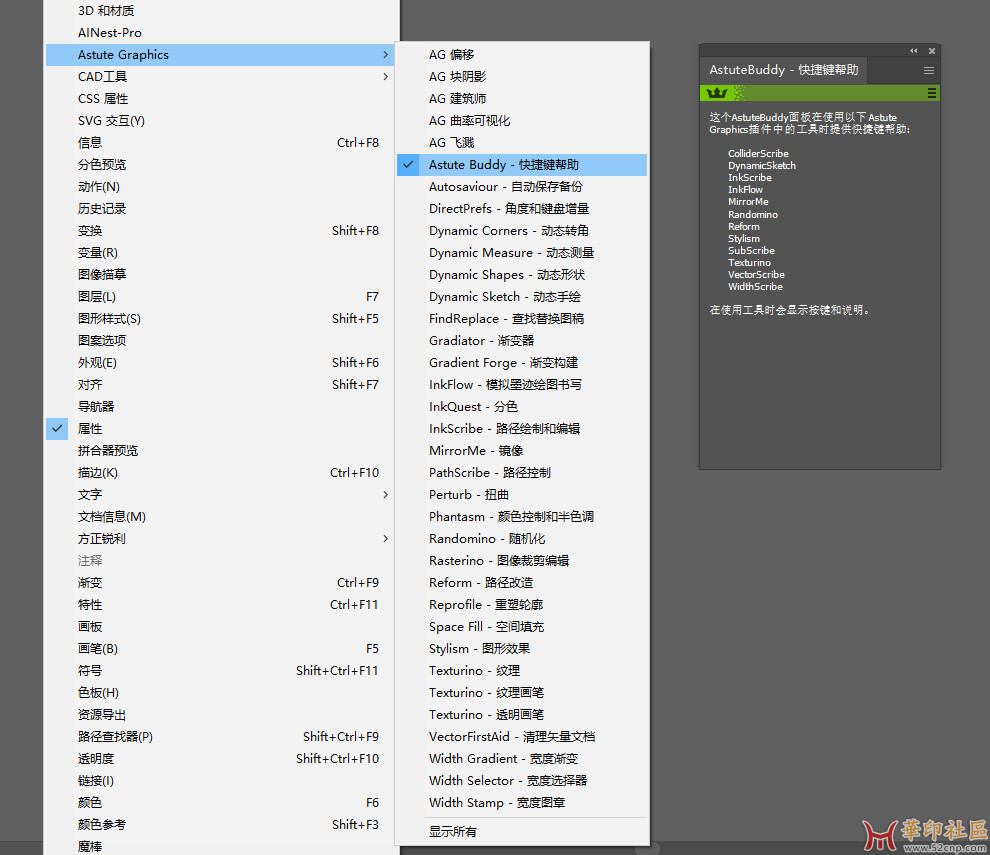
Task: Open Dynamic Shapes - 动态形状 panel
Action: 522,275
